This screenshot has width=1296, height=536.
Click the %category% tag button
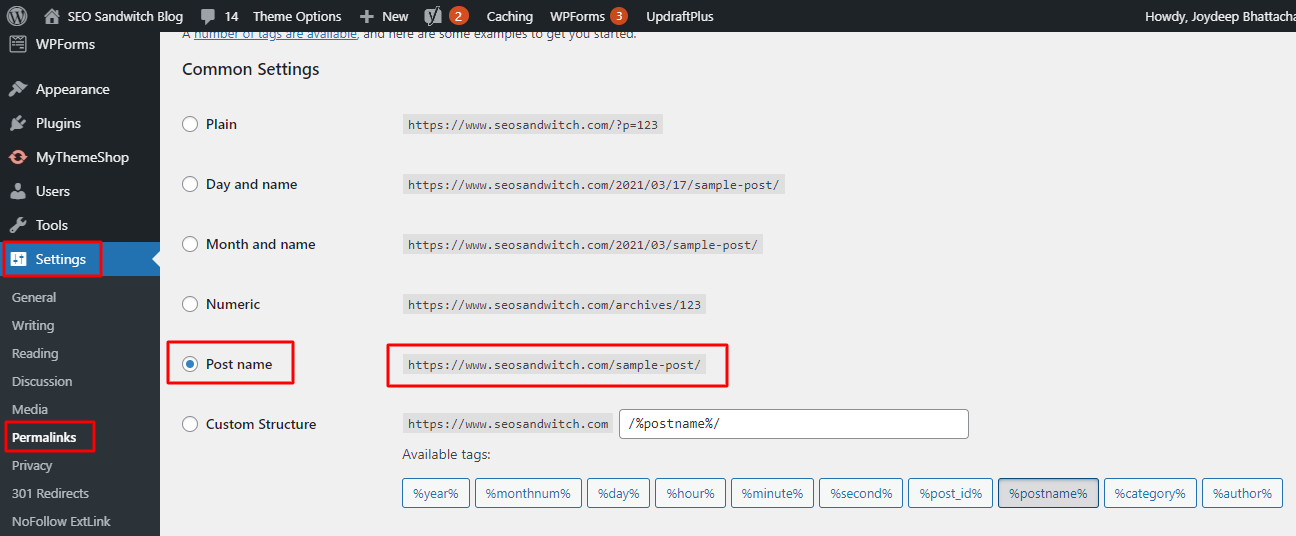[1150, 493]
